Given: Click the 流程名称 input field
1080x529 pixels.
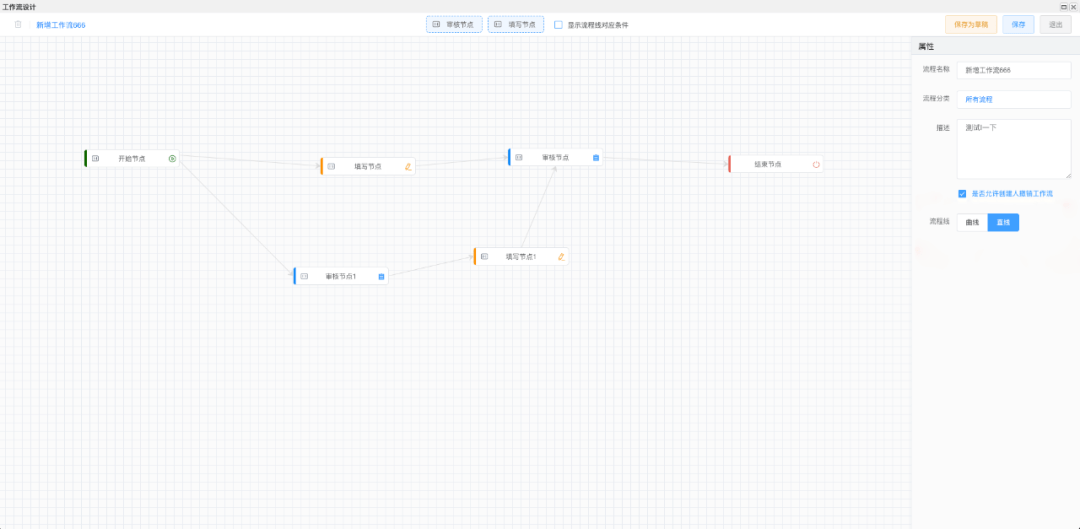Looking at the screenshot, I should 1013,70.
